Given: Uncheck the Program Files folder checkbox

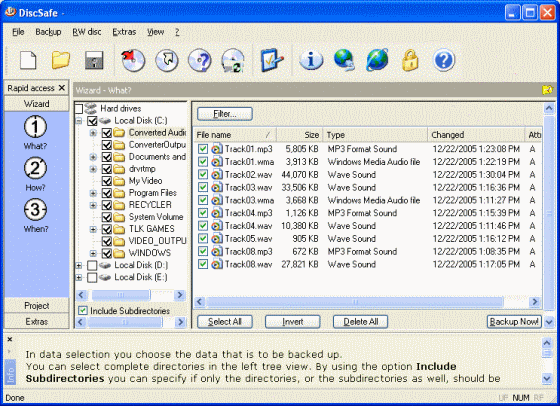Looking at the screenshot, I should 106,193.
